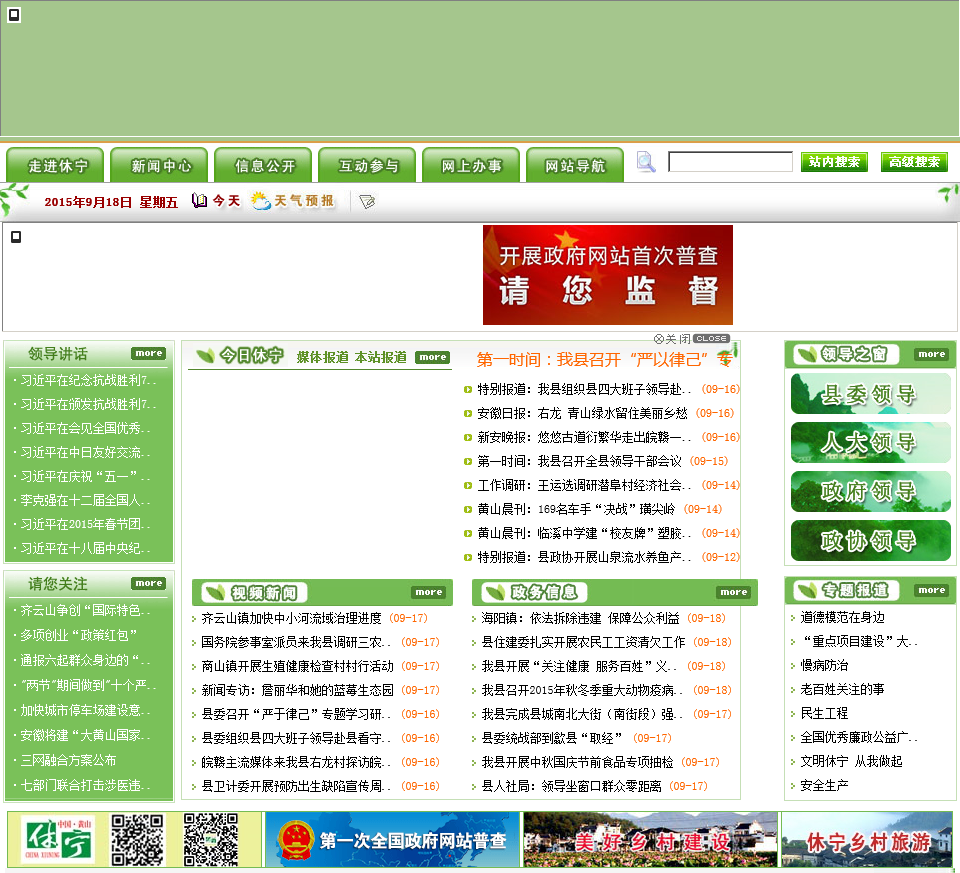Open 人大领导 banner button
The height and width of the screenshot is (873, 960).
(x=871, y=443)
